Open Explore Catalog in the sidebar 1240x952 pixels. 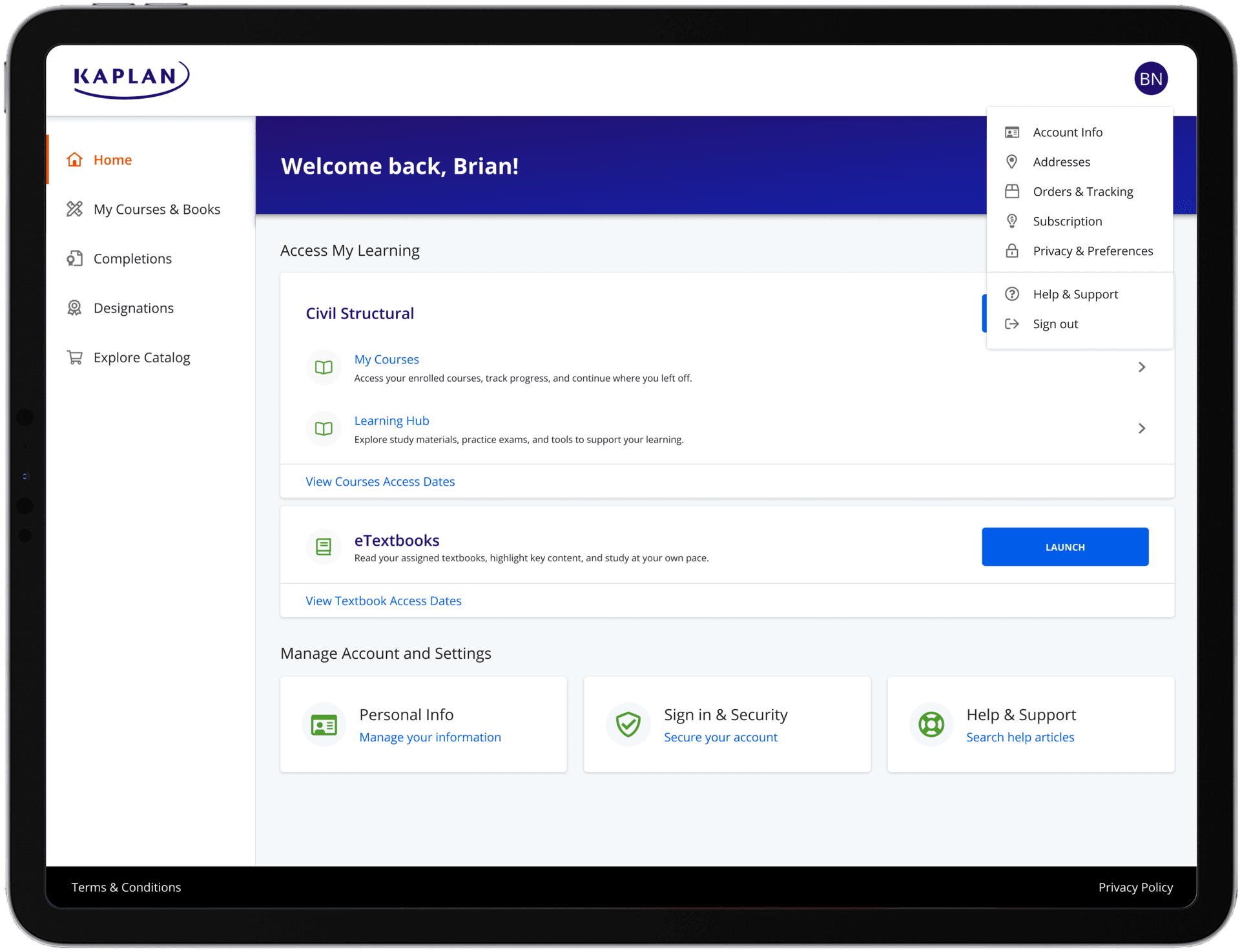150,357
